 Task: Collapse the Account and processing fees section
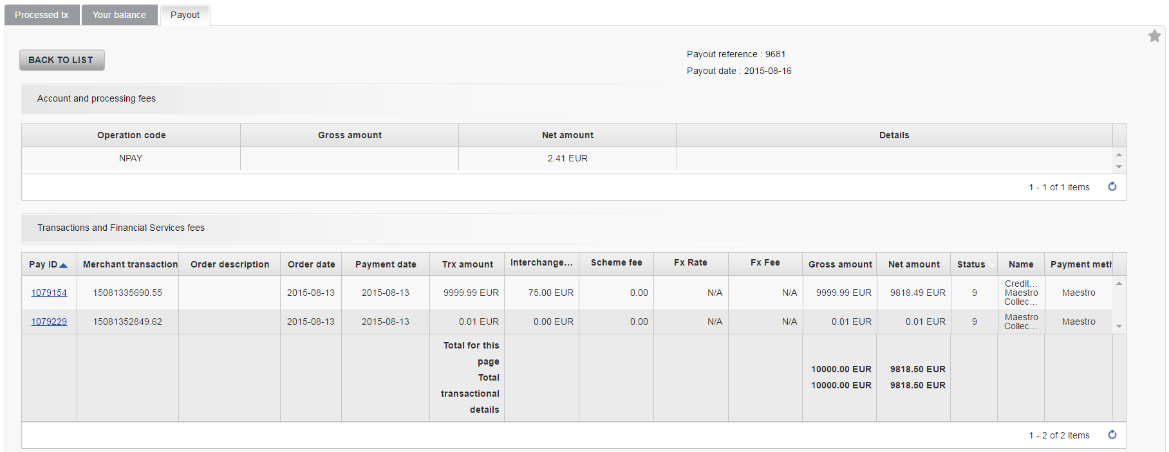pyautogui.click(x=96, y=99)
